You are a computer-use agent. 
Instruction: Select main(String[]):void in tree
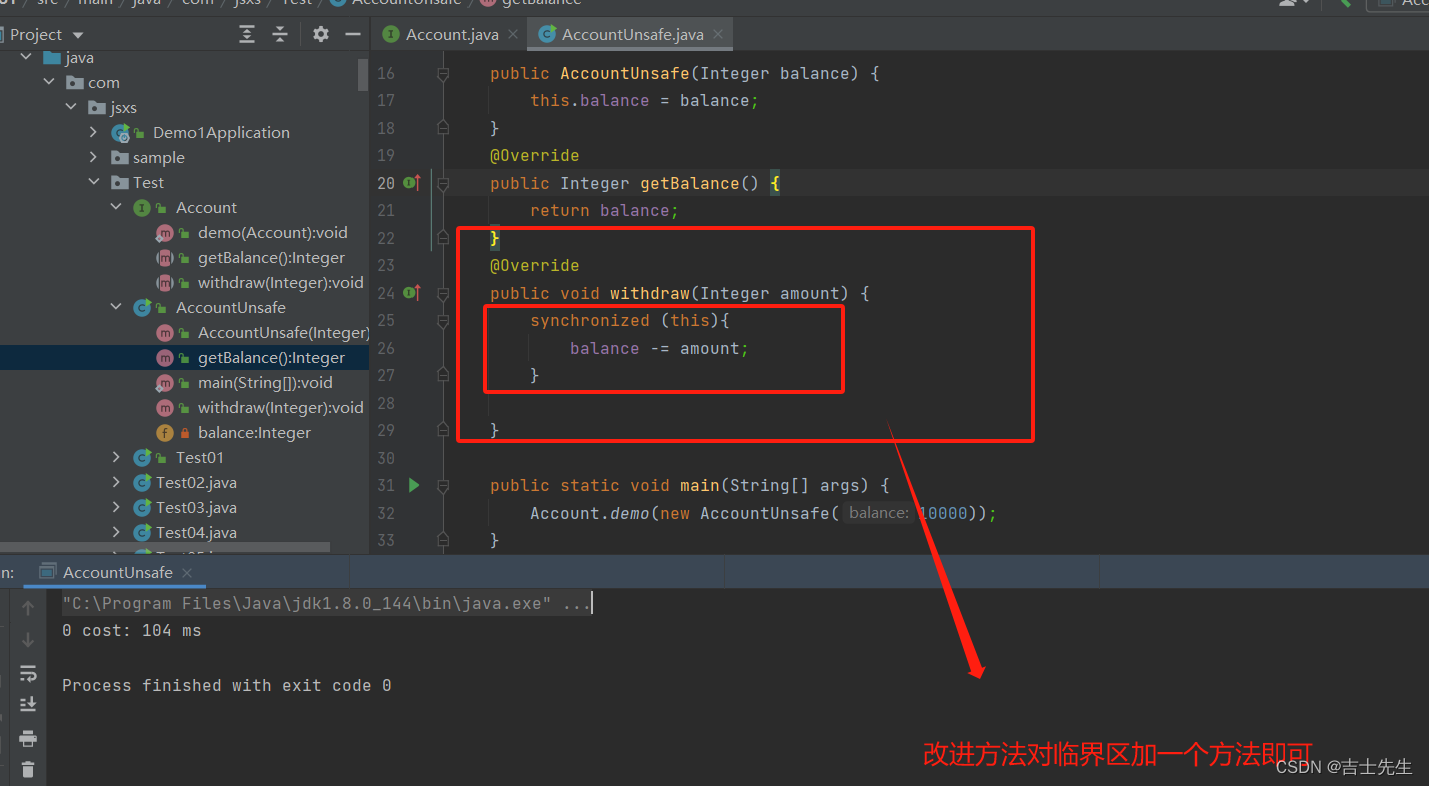[x=265, y=383]
